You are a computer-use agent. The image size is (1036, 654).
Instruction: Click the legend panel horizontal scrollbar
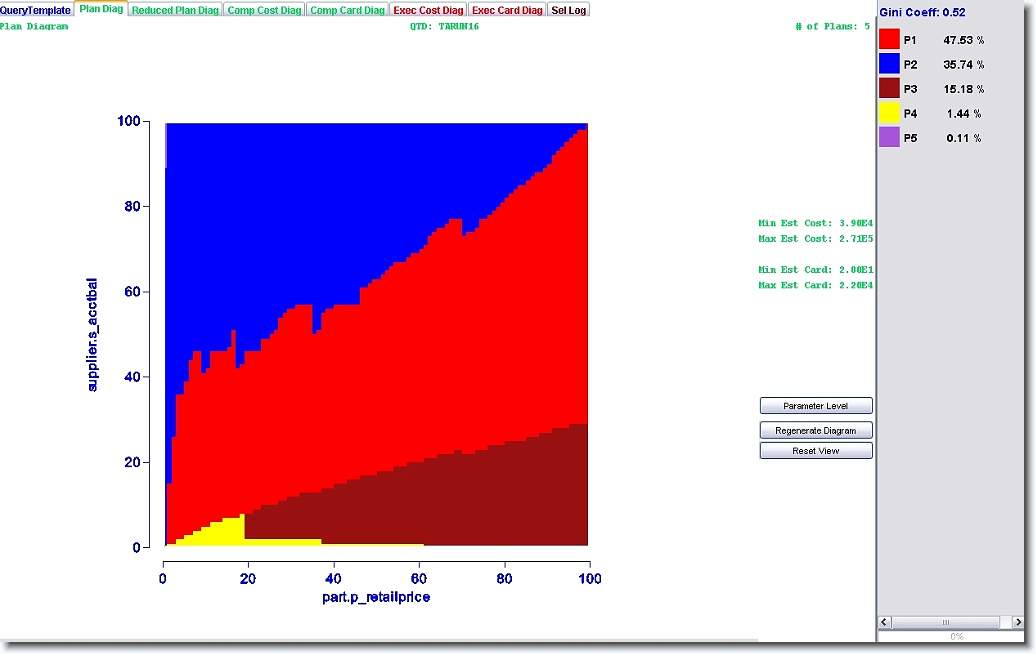(945, 623)
